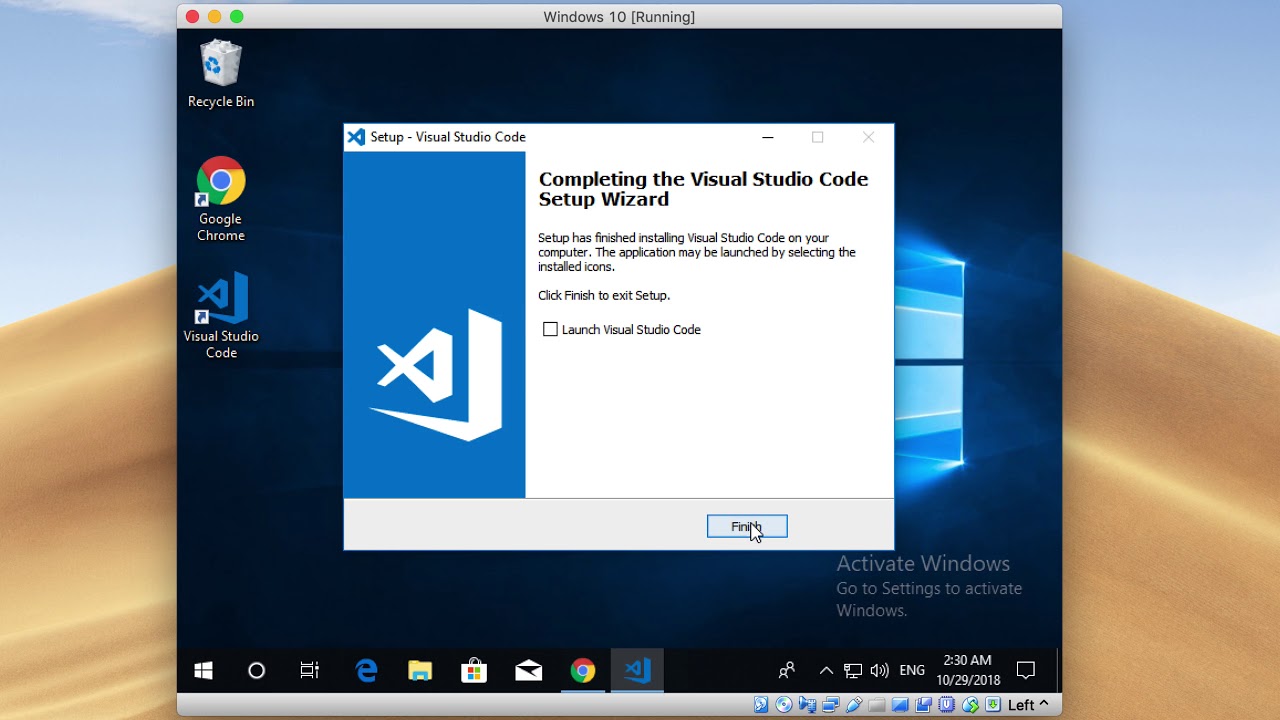Click VirtualBox keyboard capture indicator

[x=993, y=705]
